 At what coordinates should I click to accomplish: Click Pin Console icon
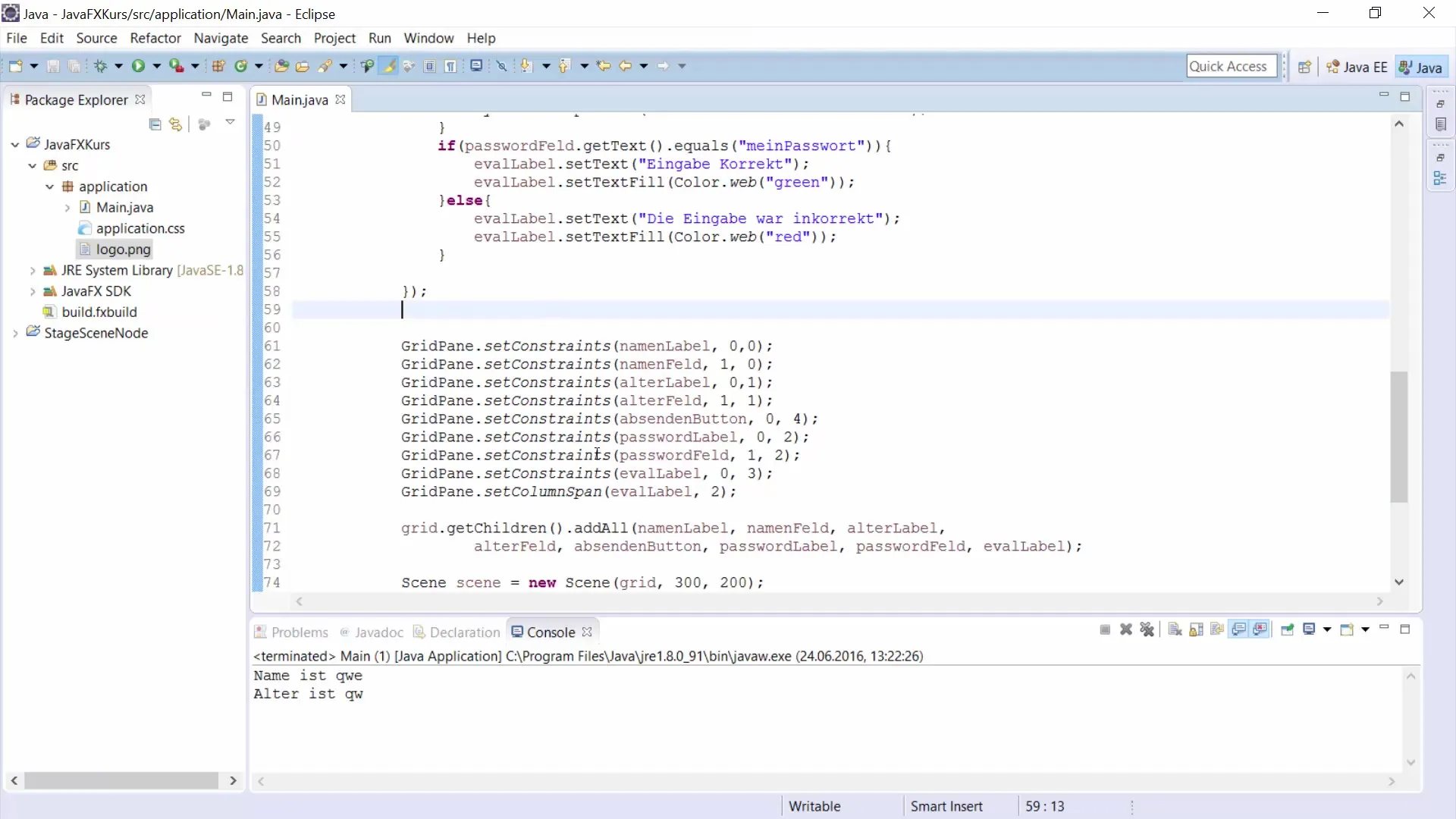1288,629
